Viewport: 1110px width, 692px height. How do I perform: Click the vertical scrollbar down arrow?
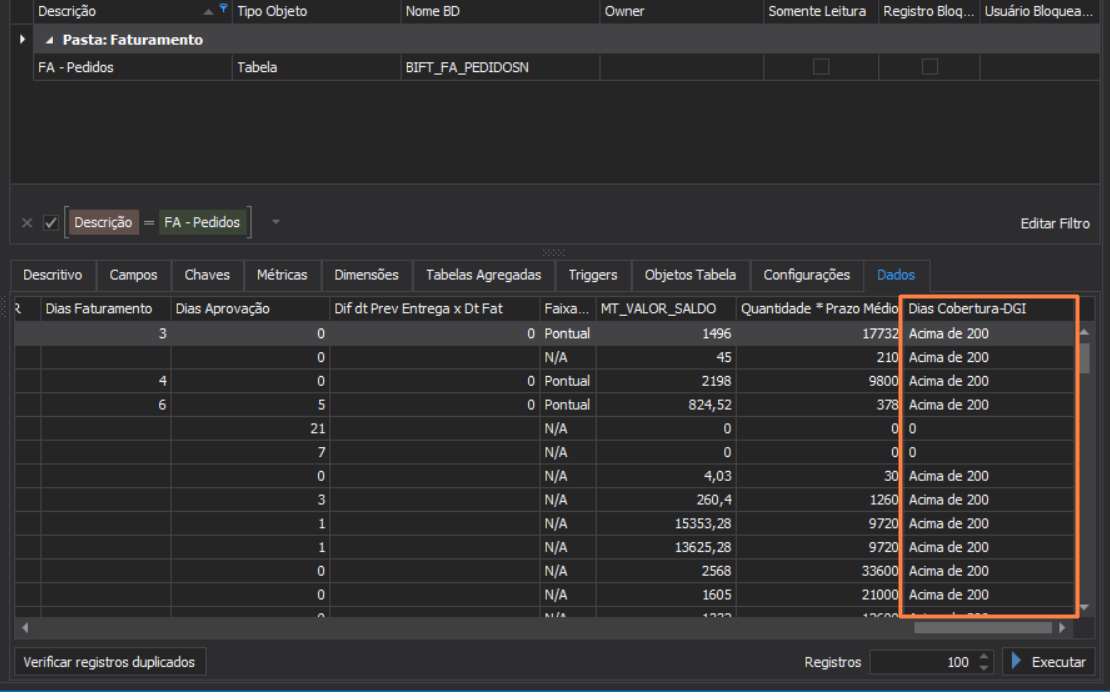[x=1084, y=608]
